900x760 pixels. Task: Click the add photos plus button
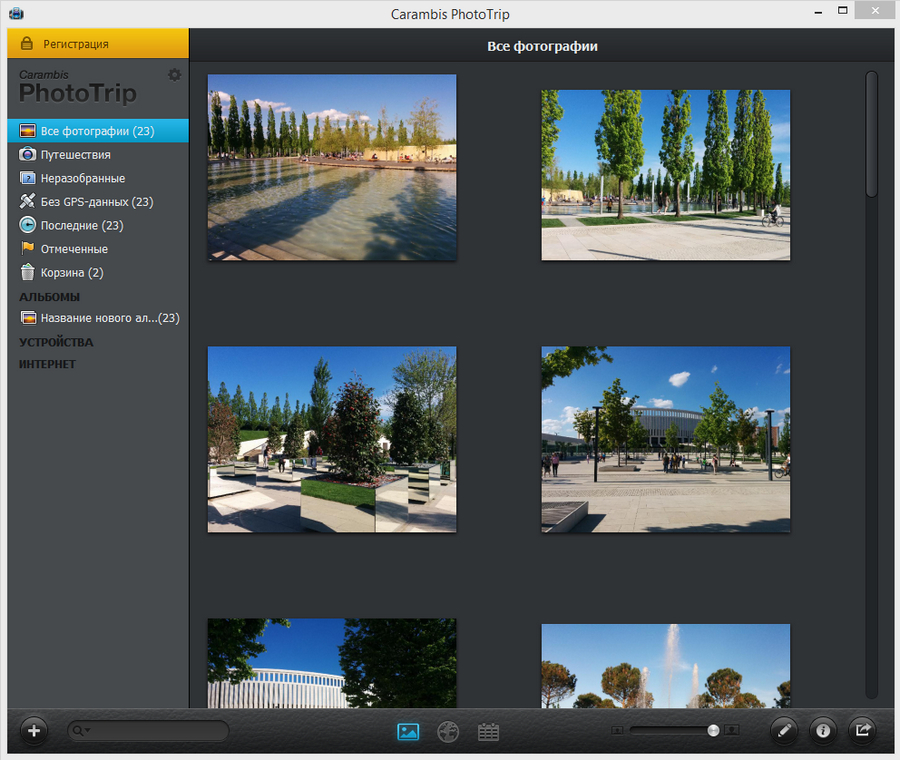33,731
